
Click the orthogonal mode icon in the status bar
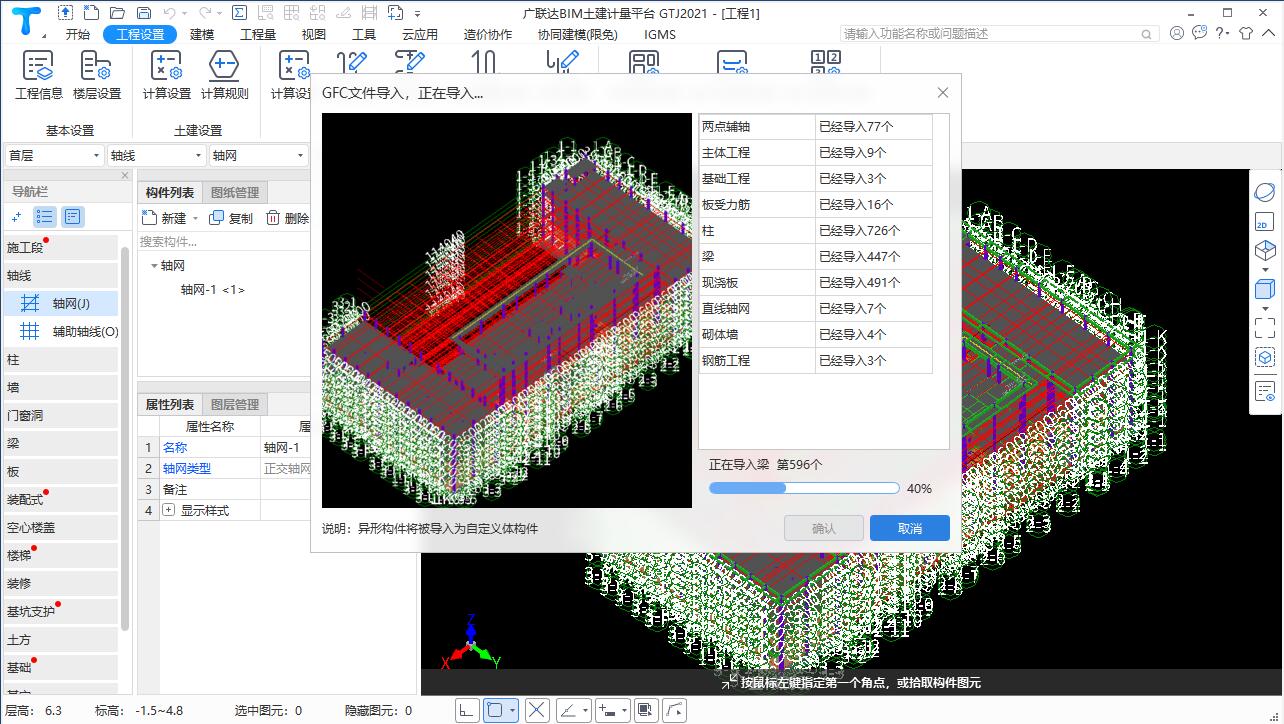466,710
